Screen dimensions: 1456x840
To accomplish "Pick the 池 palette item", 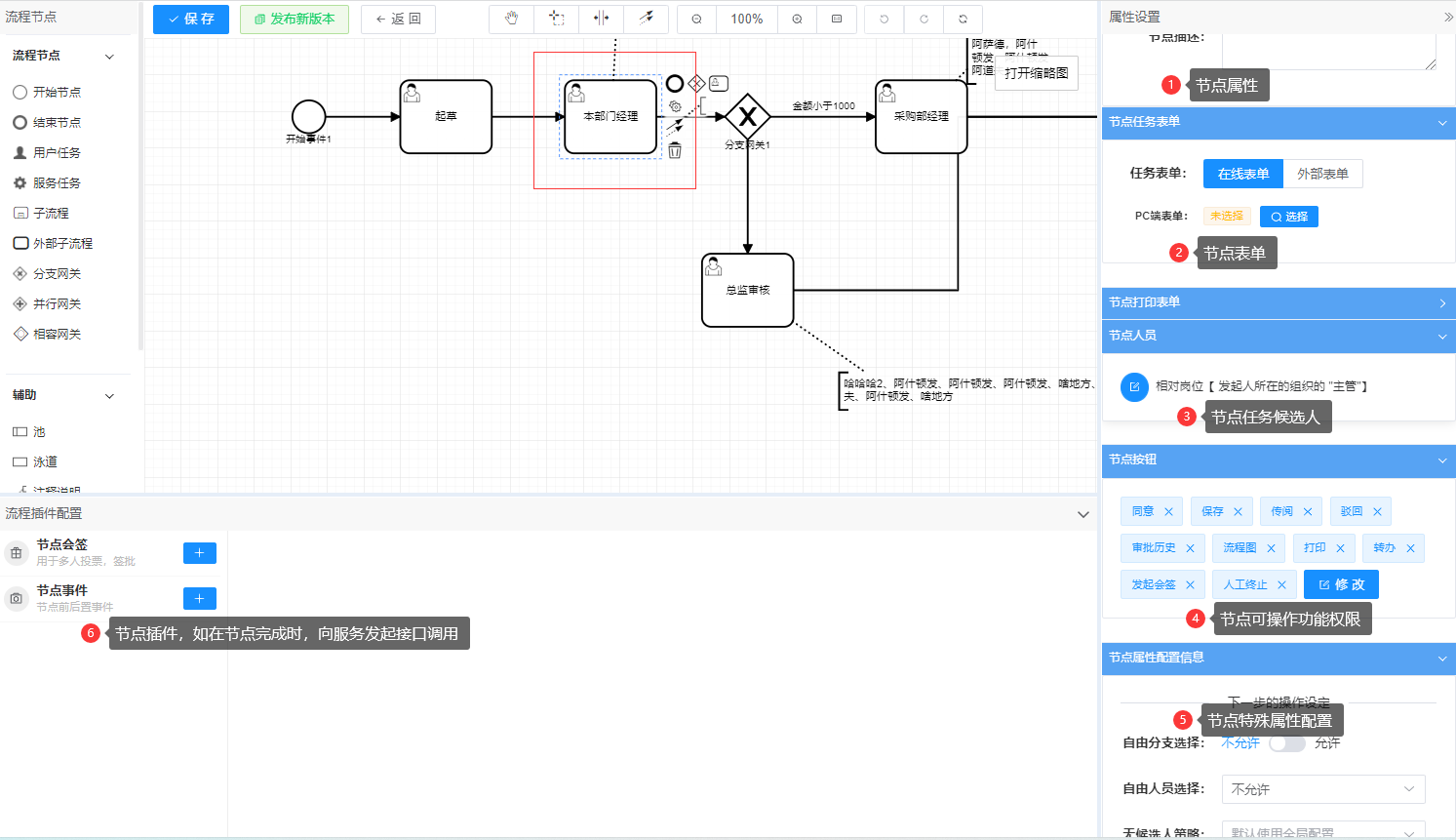I will (29, 431).
